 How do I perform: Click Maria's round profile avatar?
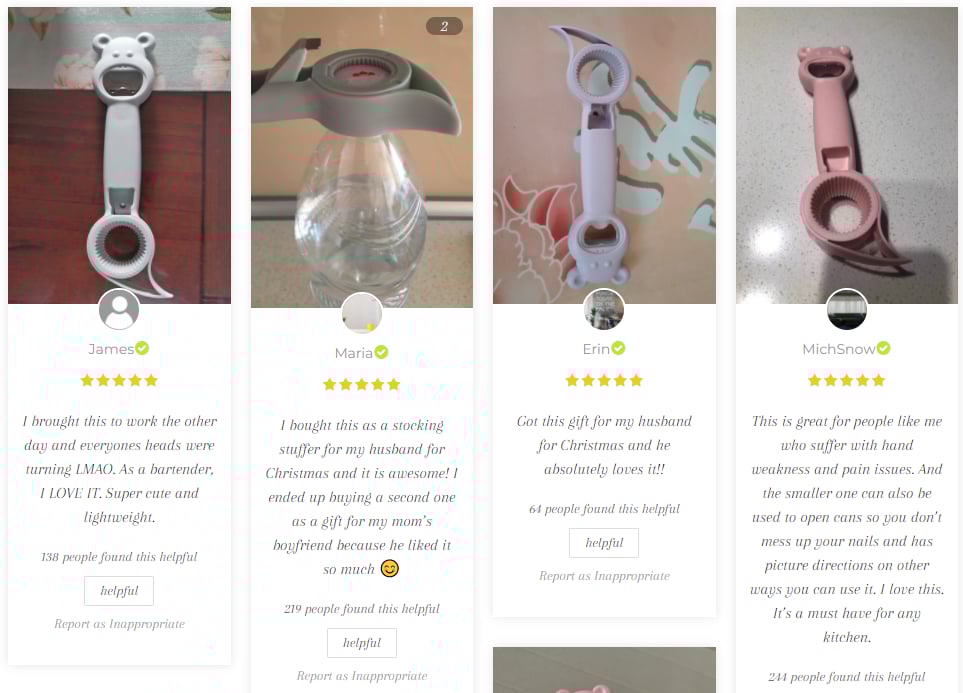(x=362, y=313)
